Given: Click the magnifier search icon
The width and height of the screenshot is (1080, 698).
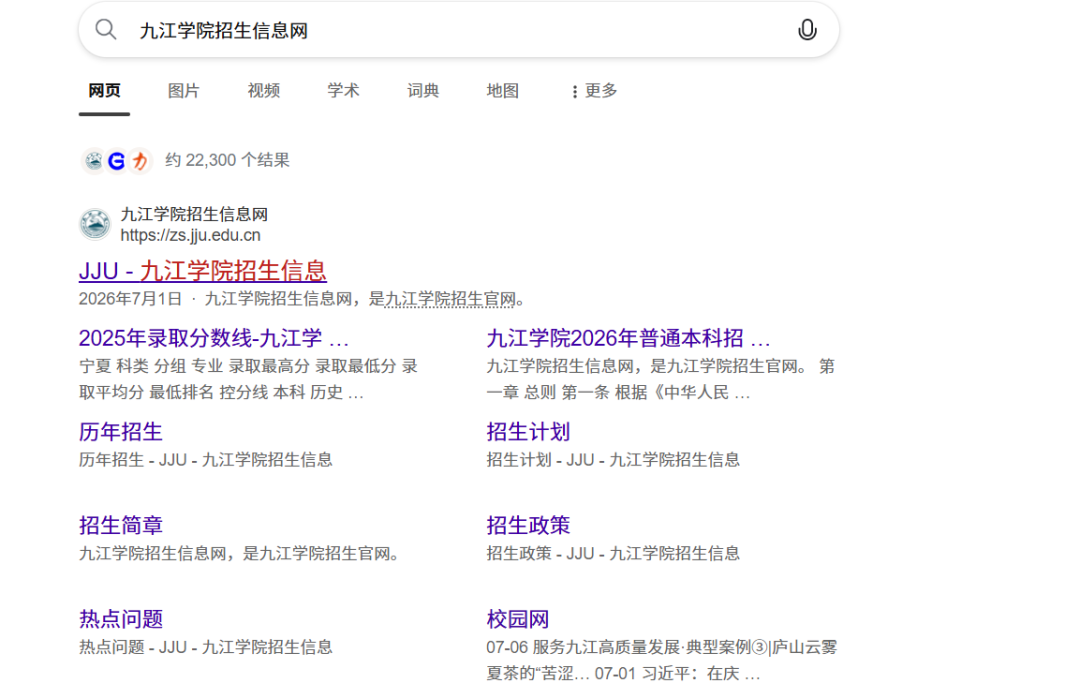Looking at the screenshot, I should (105, 30).
